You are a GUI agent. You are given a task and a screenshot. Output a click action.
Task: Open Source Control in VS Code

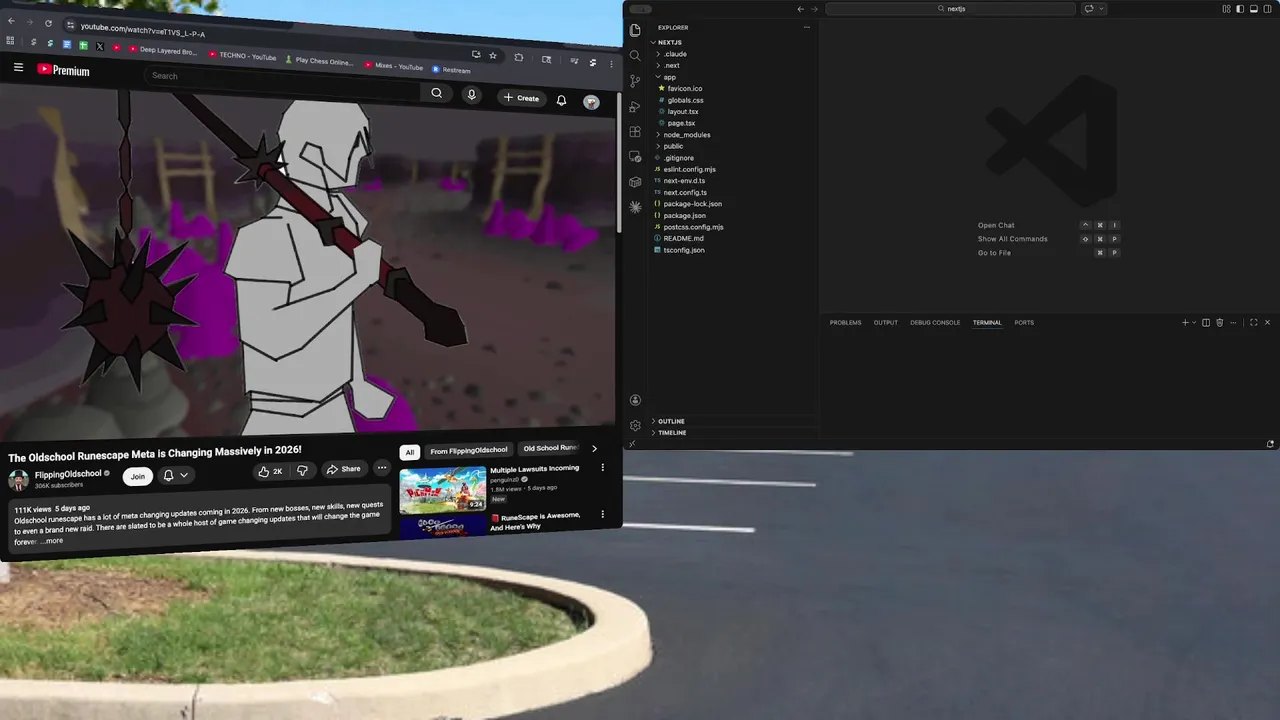pos(635,81)
